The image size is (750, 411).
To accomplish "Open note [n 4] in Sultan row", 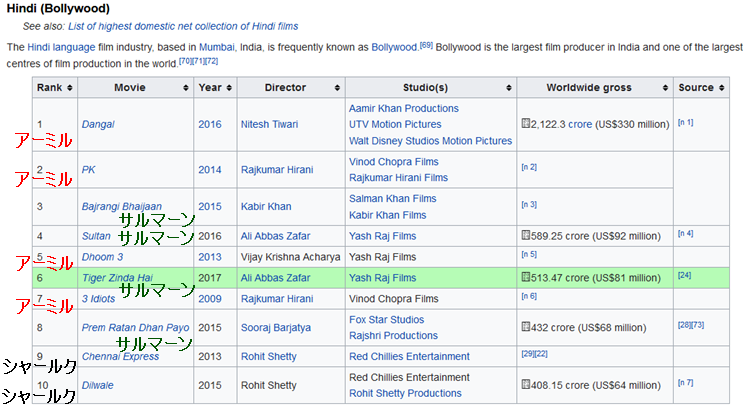I will 685,233.
